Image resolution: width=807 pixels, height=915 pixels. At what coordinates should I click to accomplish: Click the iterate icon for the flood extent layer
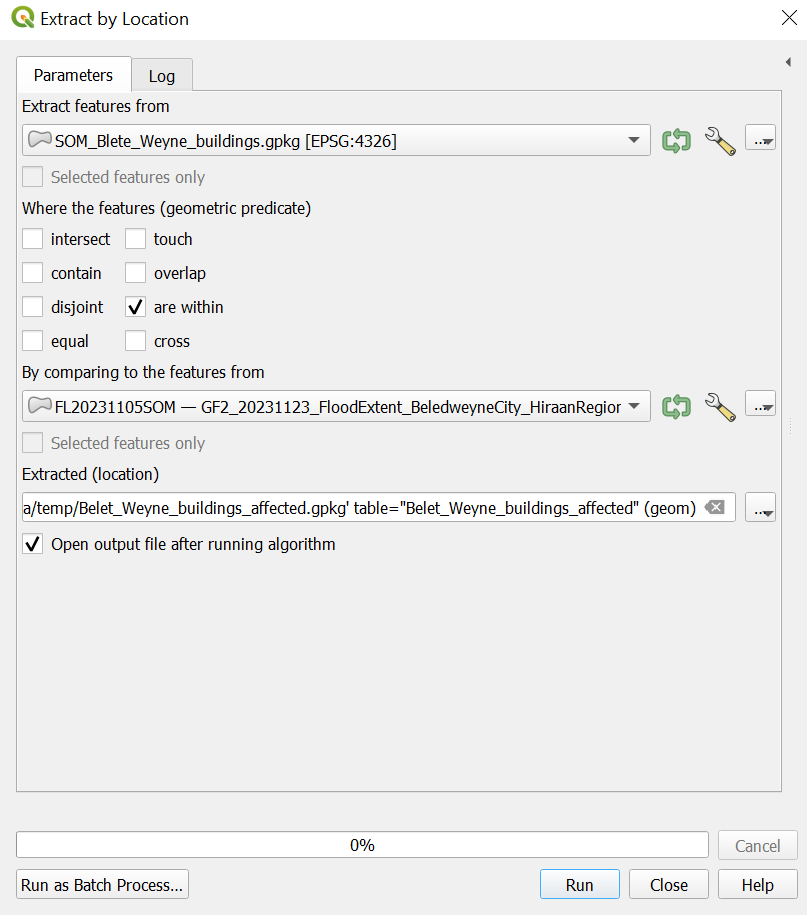pyautogui.click(x=677, y=407)
